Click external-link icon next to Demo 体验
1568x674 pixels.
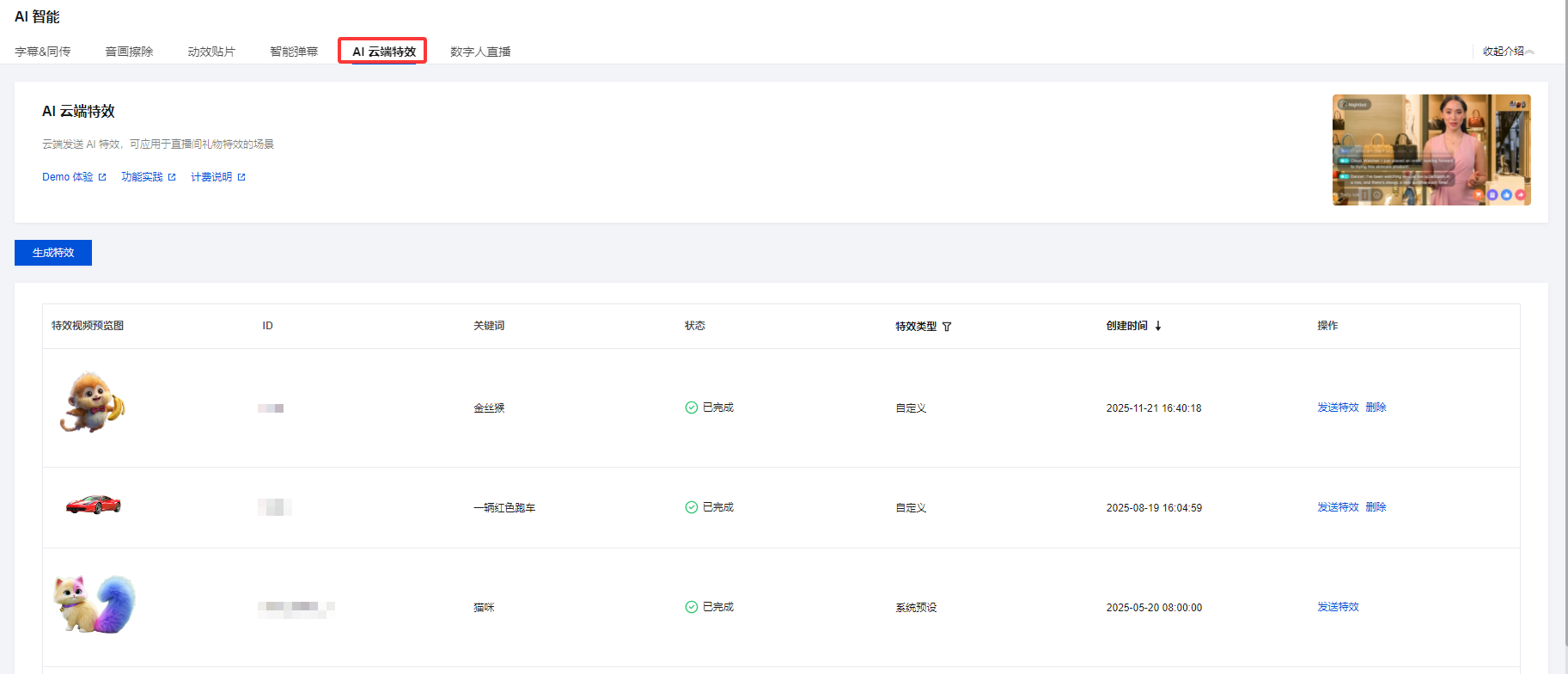[x=102, y=177]
